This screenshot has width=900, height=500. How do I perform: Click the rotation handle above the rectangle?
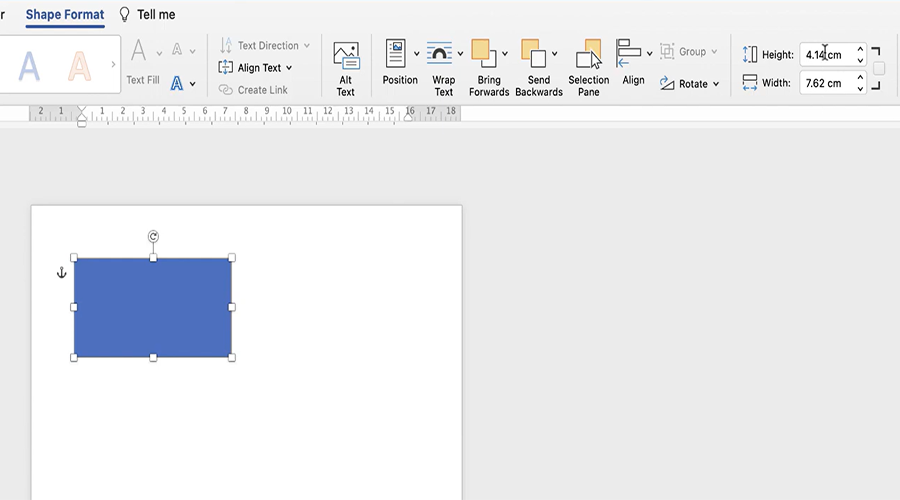click(x=153, y=237)
